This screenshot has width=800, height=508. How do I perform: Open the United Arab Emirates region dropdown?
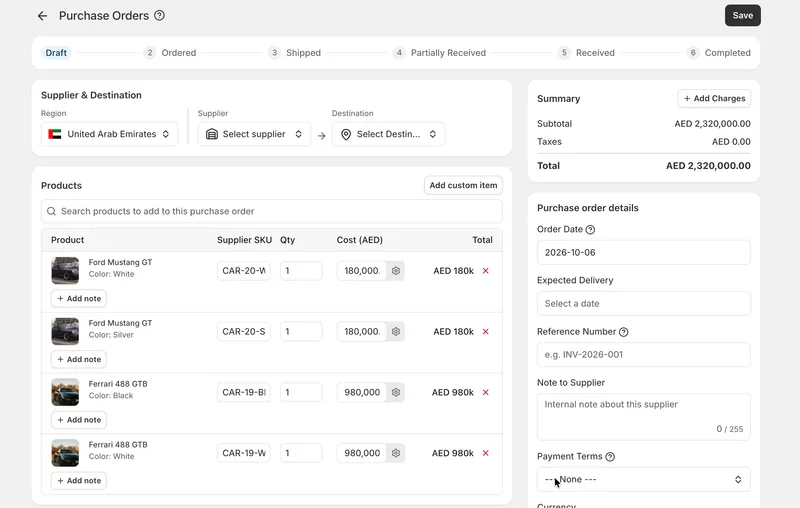point(110,134)
